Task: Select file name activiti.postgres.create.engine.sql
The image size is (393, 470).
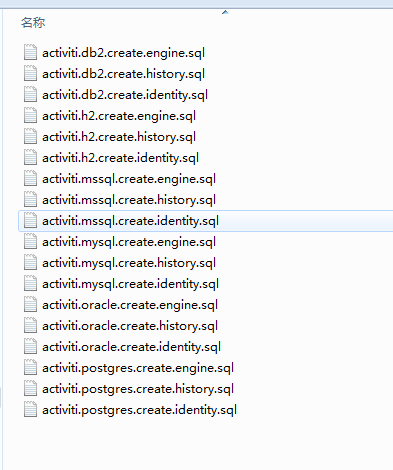Action: coord(138,368)
